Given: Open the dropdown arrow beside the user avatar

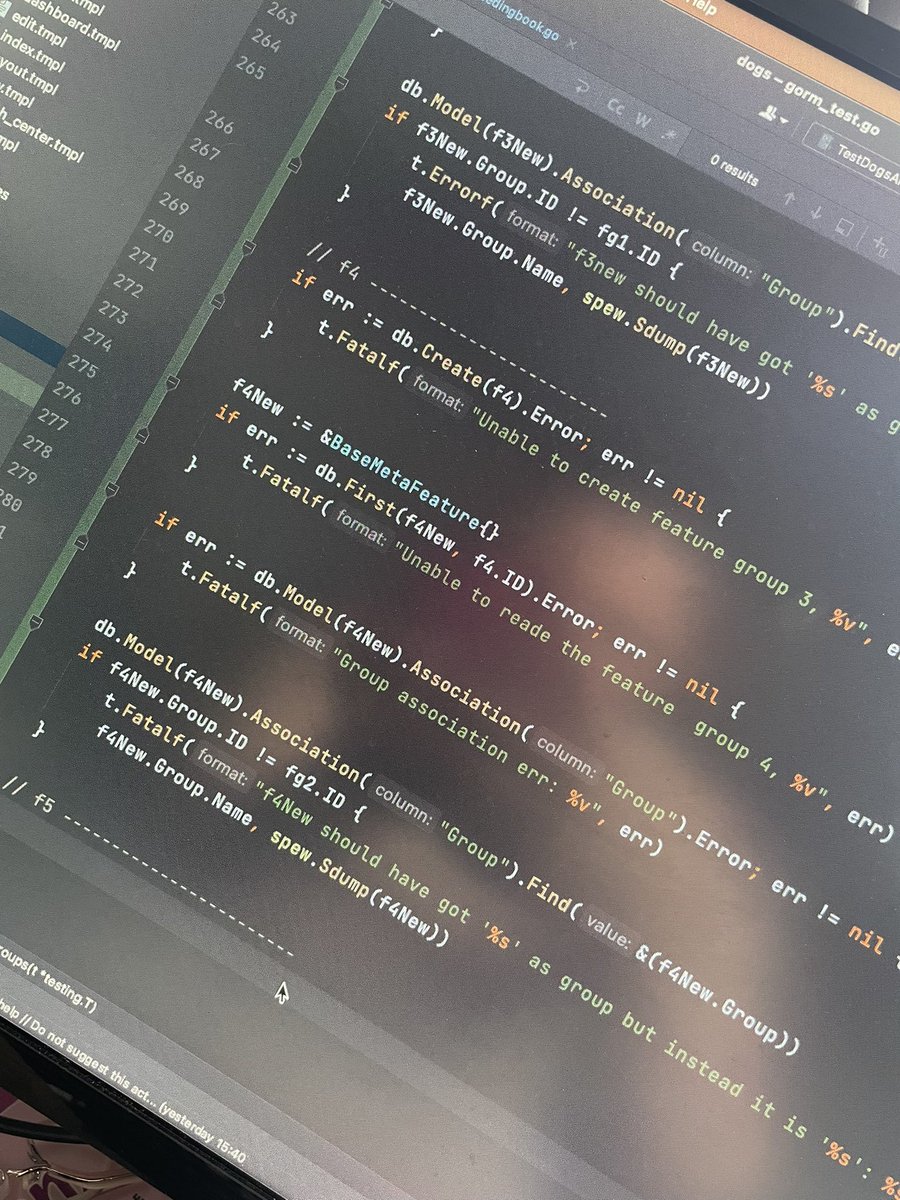Looking at the screenshot, I should [782, 120].
